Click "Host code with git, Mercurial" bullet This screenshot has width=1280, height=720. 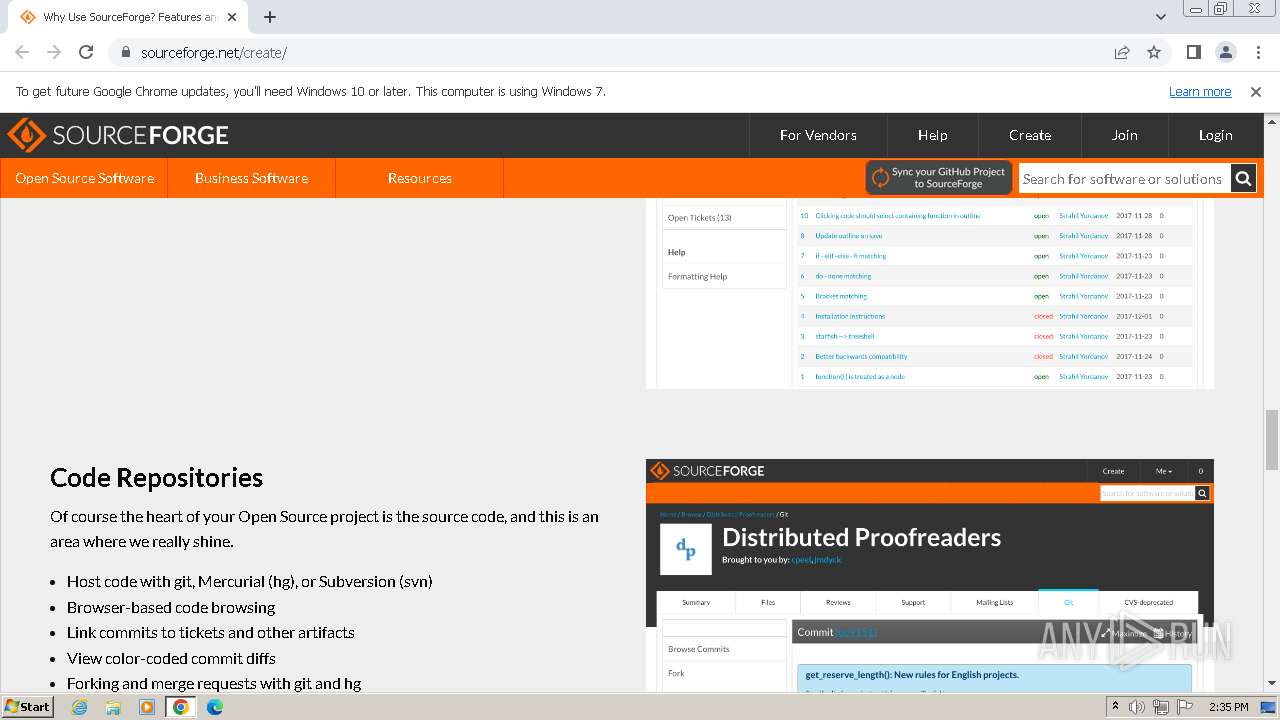tap(250, 581)
